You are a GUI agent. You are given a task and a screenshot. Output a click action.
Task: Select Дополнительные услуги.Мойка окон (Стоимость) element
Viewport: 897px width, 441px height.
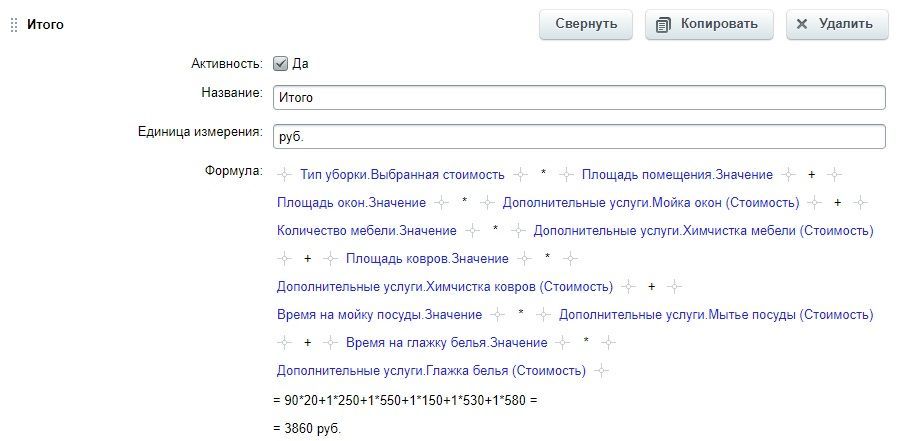(651, 203)
